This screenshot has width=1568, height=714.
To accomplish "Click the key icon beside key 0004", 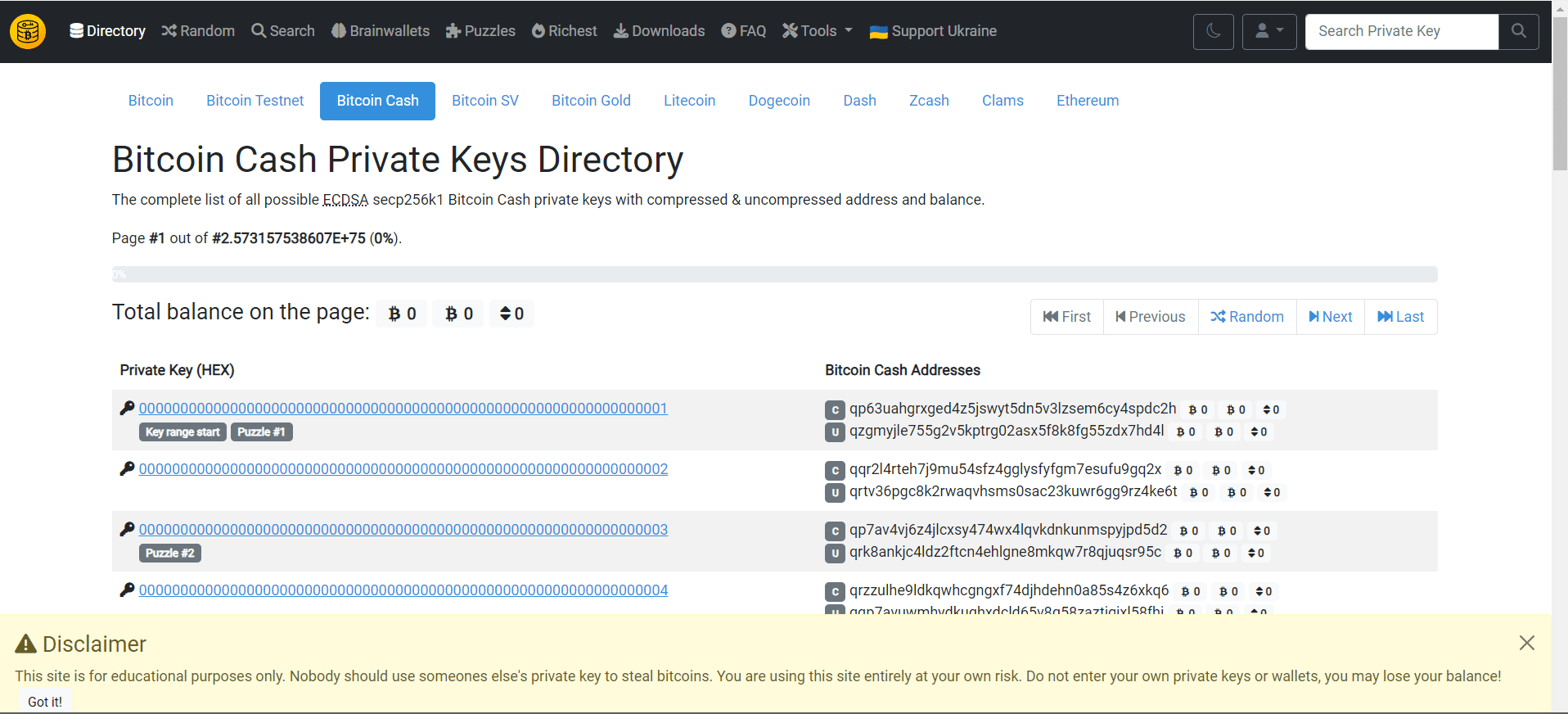I will [x=127, y=590].
